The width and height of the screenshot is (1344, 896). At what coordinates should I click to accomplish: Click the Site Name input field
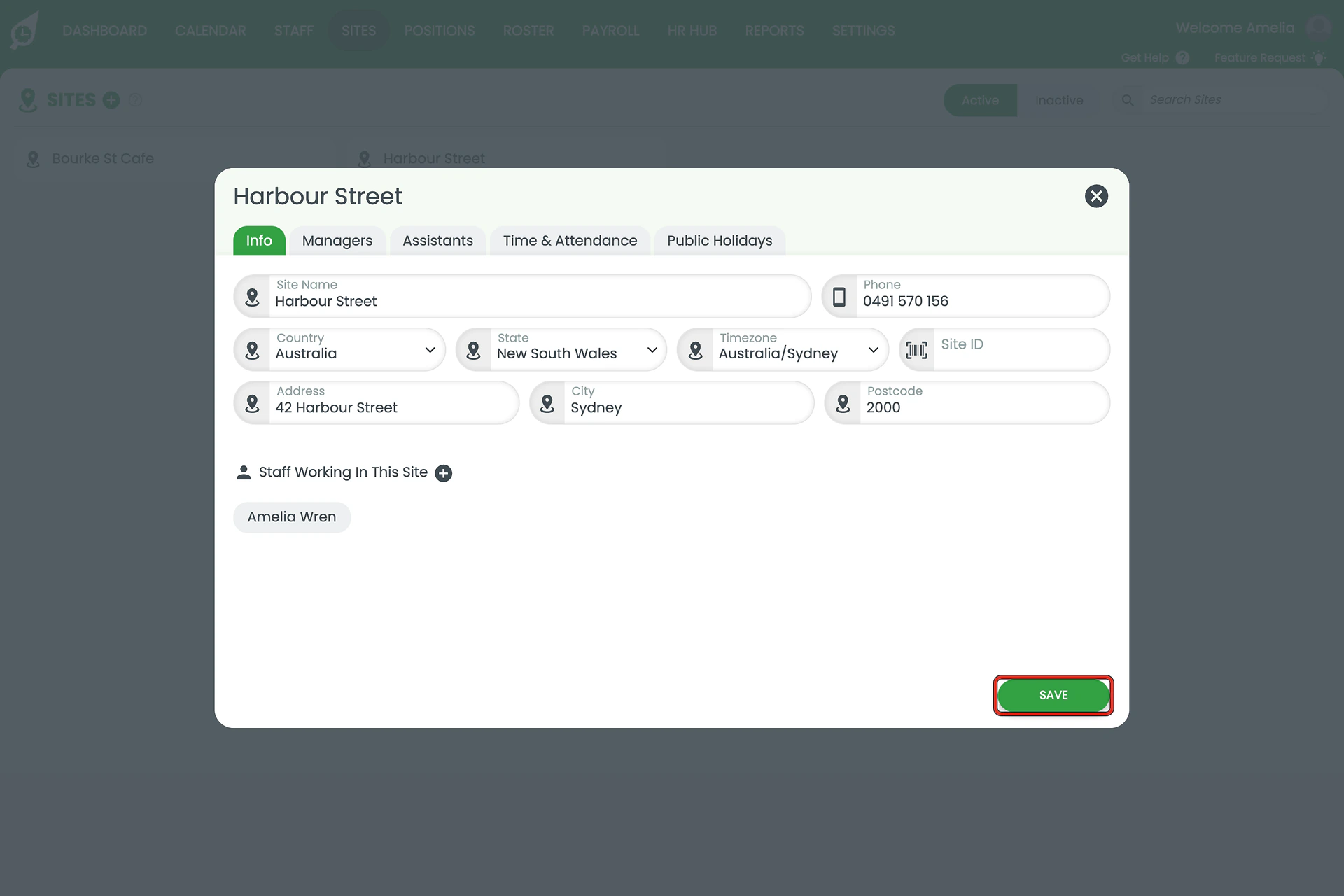tap(522, 296)
